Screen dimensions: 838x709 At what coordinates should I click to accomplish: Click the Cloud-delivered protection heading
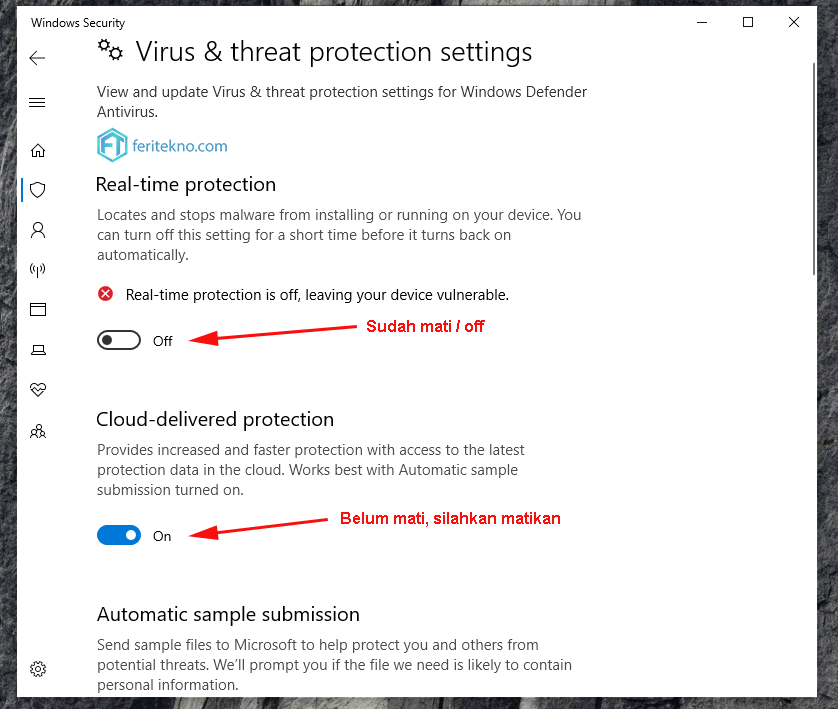pos(215,419)
